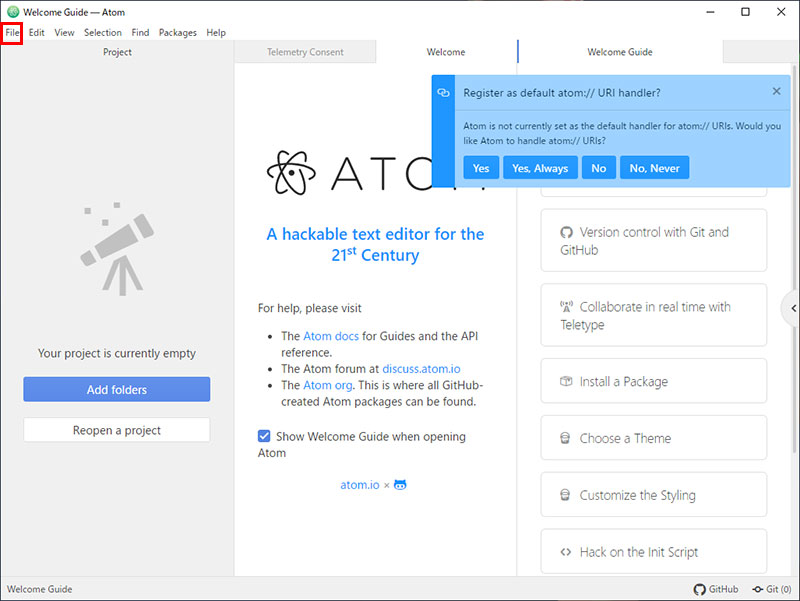
Task: Open the Selection menu
Action: (x=103, y=33)
